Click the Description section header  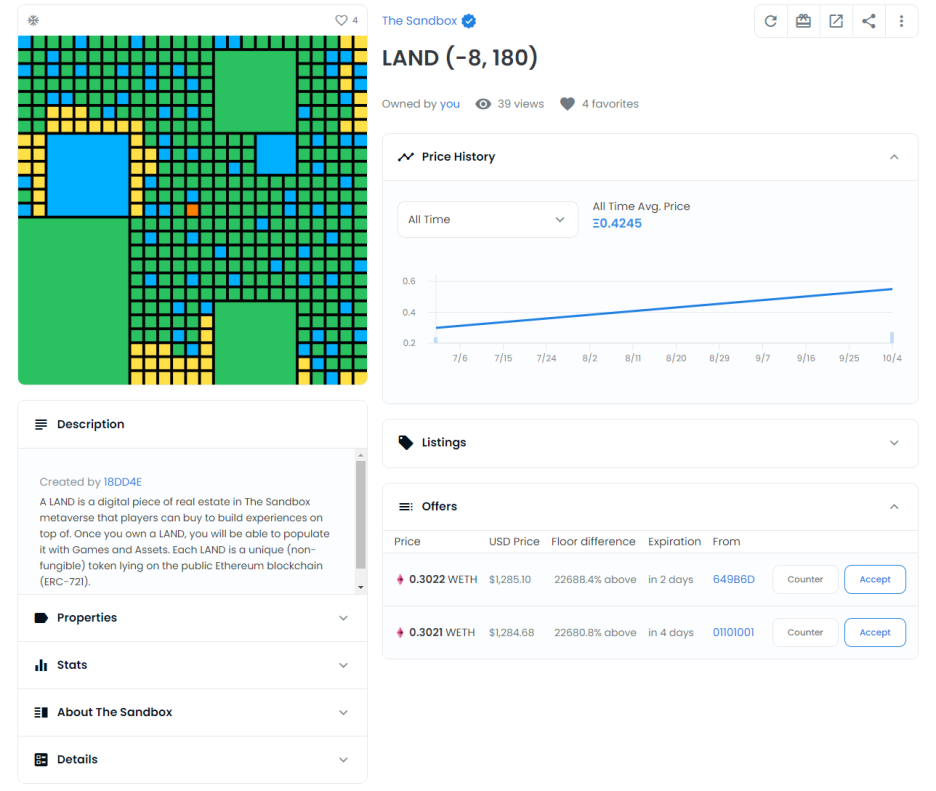[192, 424]
